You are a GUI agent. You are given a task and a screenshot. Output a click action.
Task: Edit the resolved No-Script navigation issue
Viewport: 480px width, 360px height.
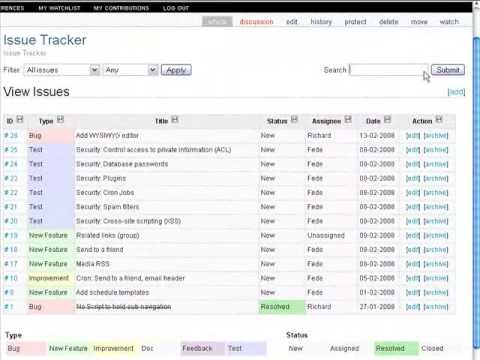point(413,307)
